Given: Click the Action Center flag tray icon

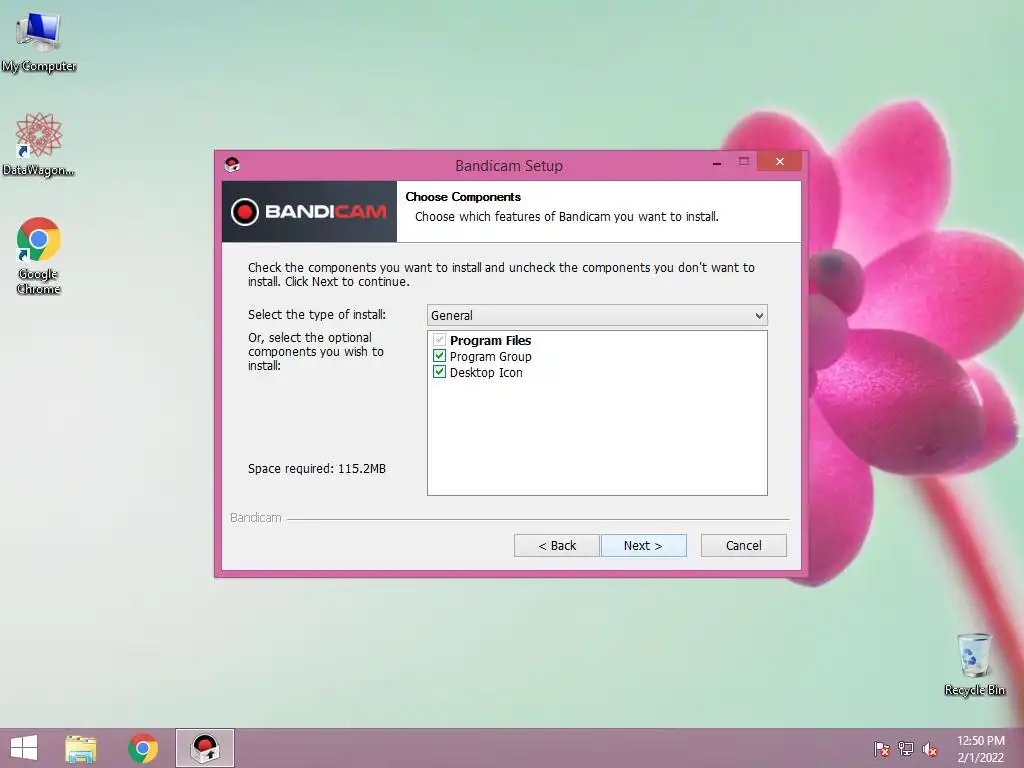Looking at the screenshot, I should [x=882, y=749].
